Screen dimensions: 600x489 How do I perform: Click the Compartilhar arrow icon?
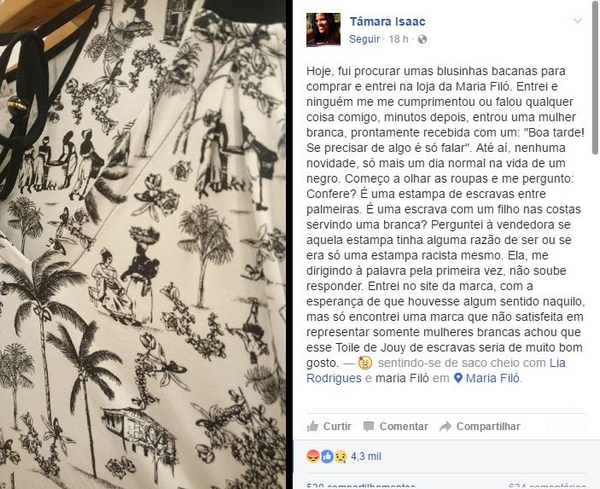point(445,426)
